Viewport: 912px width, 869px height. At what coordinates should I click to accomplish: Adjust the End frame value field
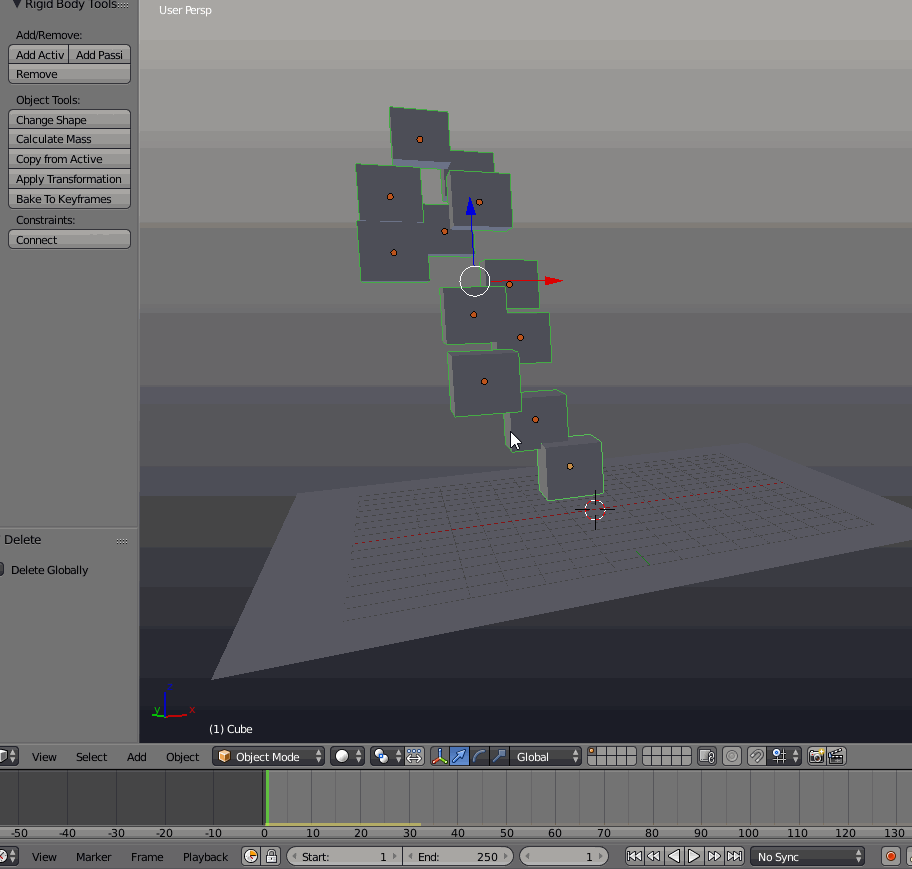[x=458, y=856]
